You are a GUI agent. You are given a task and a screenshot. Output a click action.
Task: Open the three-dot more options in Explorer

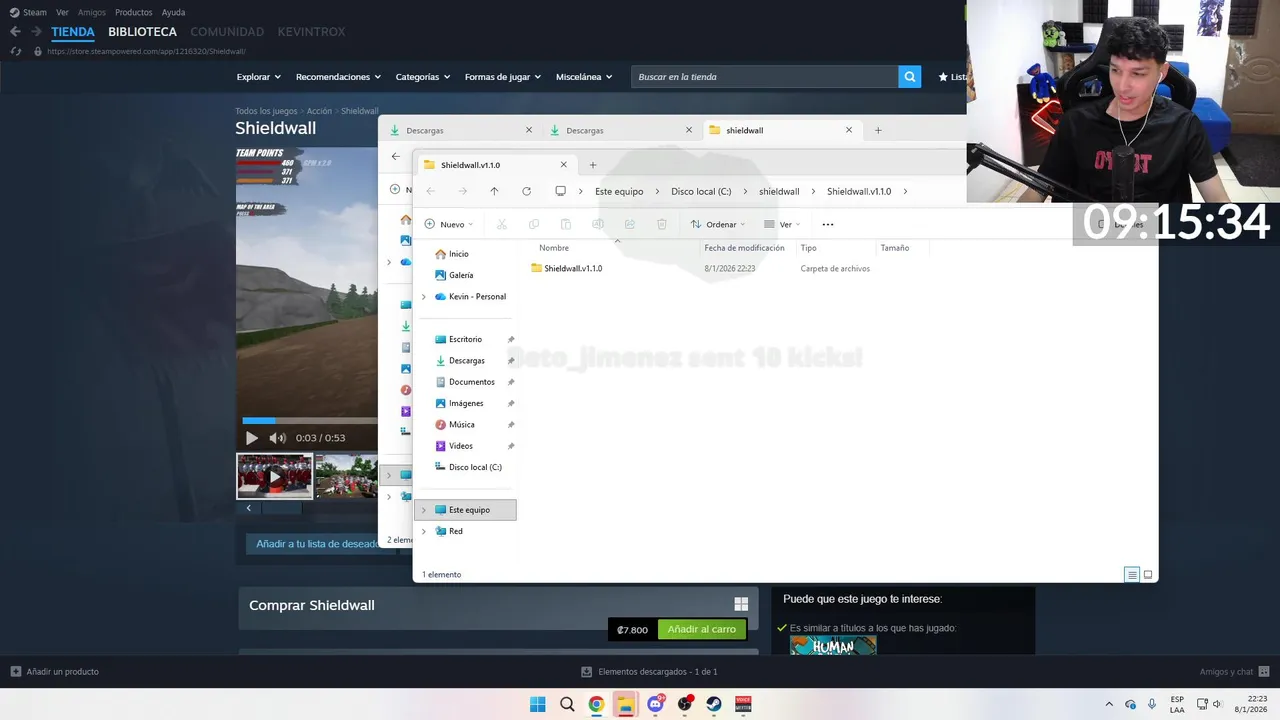(x=827, y=224)
